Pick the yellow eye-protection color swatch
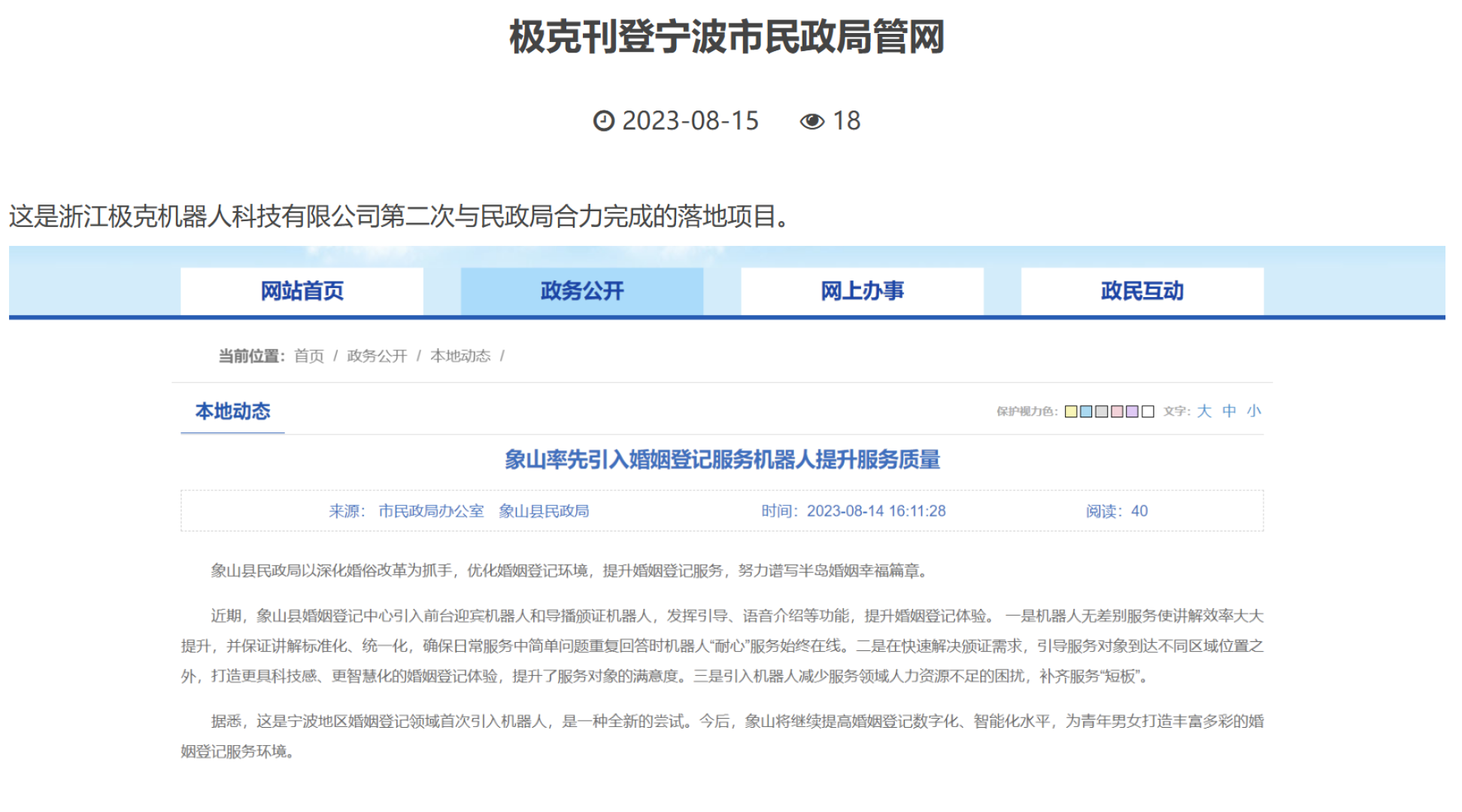Image resolution: width=1462 pixels, height=812 pixels. coord(1071,411)
